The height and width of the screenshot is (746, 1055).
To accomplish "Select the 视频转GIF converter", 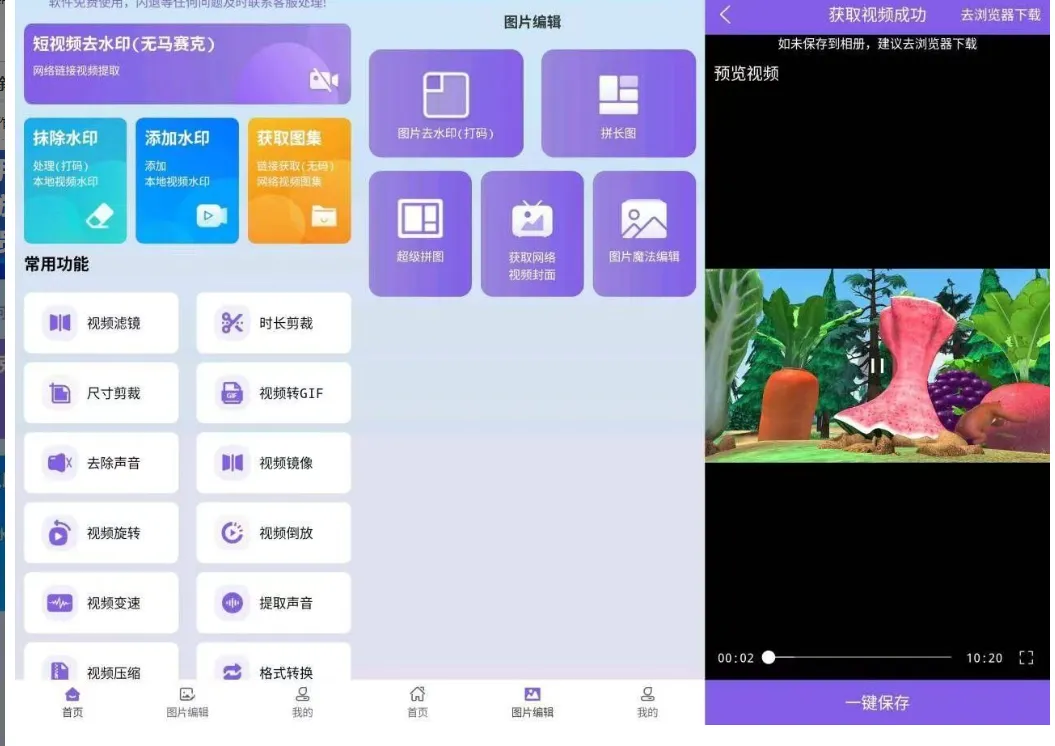I will (x=273, y=392).
